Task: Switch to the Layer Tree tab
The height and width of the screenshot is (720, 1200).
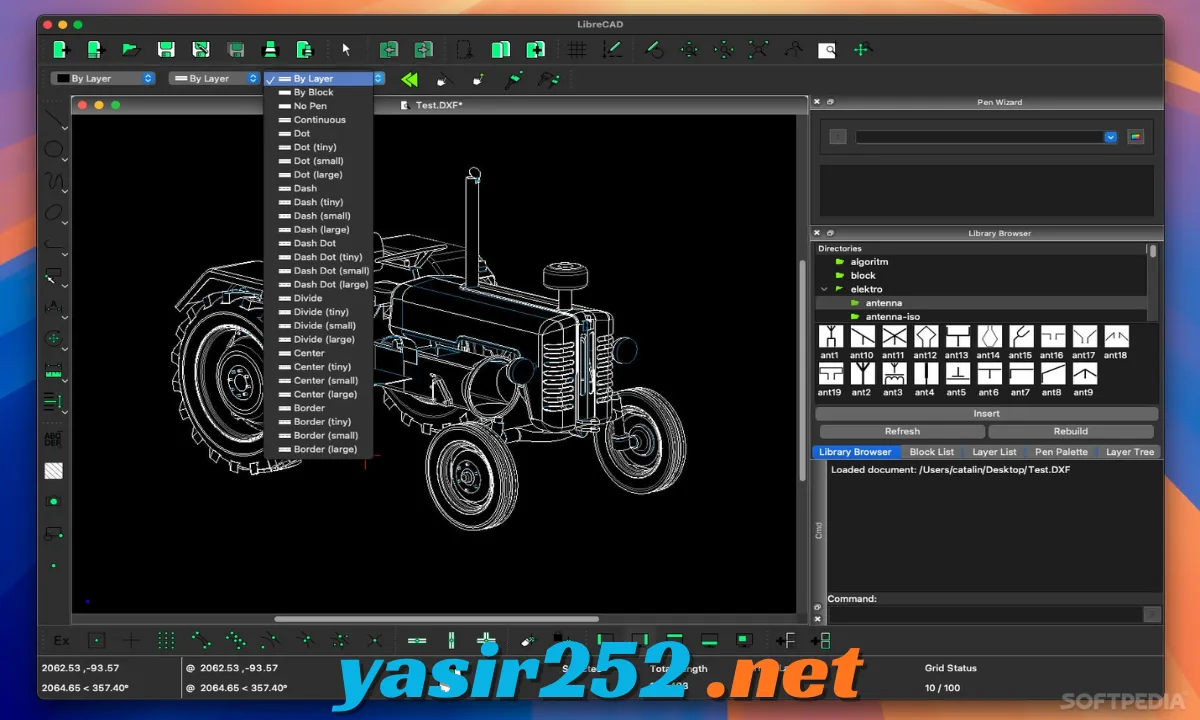Action: click(1129, 452)
